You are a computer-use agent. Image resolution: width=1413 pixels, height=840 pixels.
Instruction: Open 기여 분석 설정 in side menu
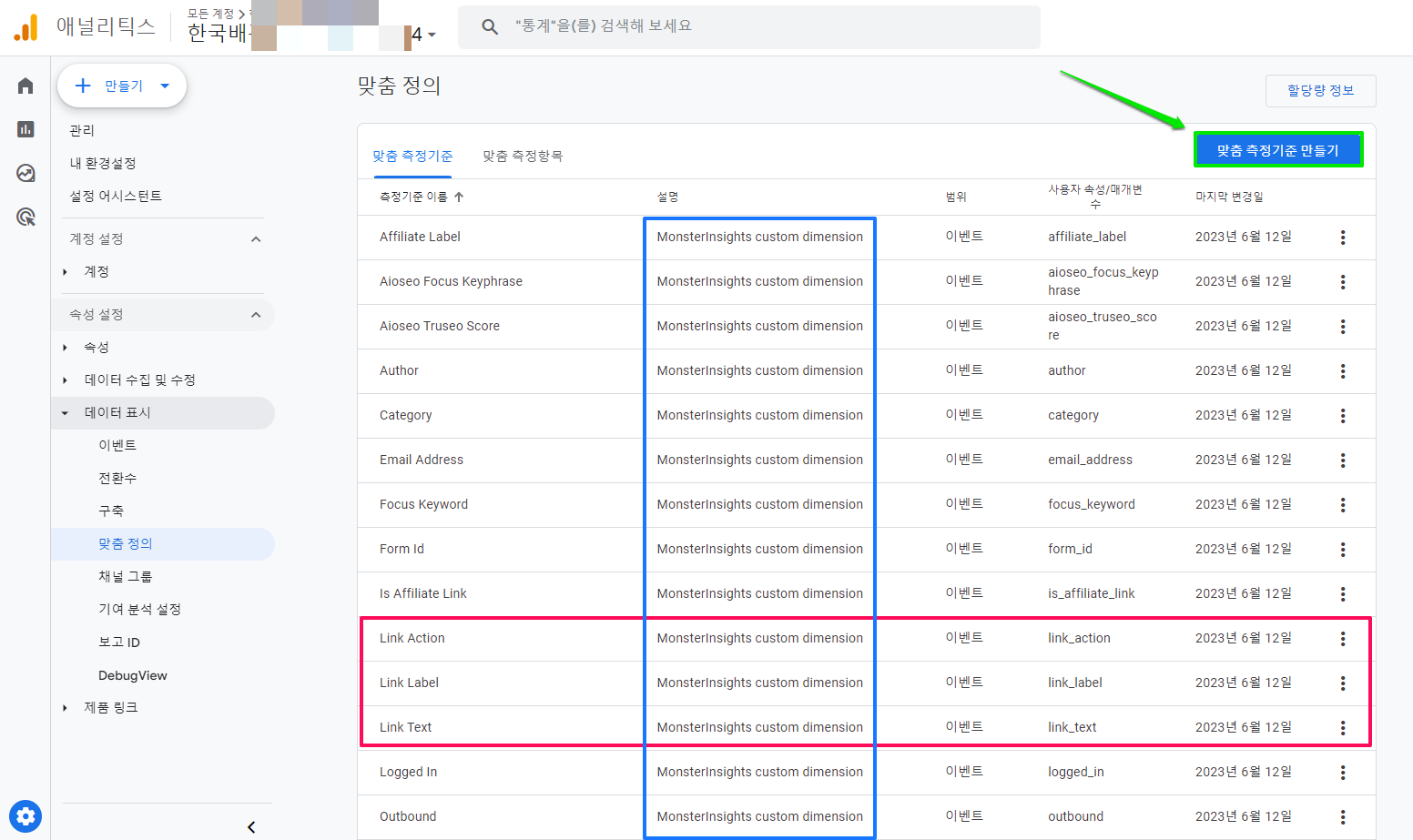pos(140,609)
